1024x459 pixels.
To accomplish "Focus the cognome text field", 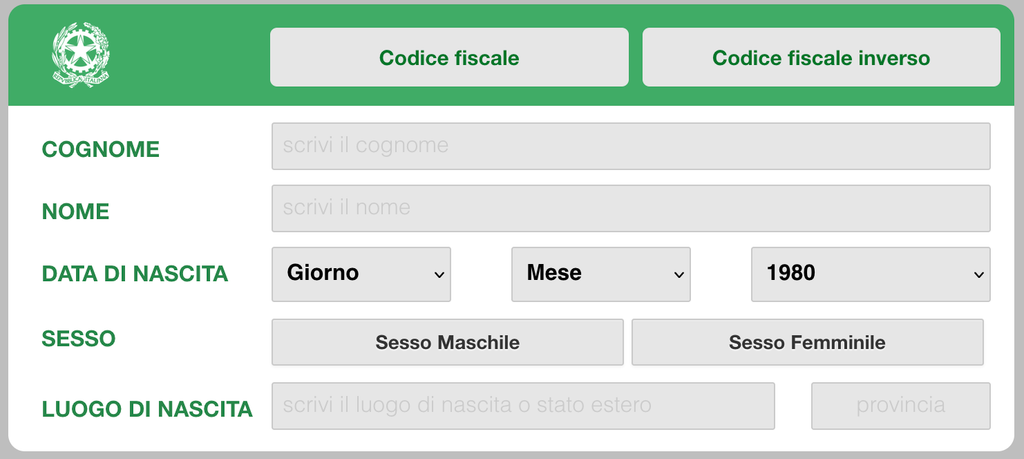I will coord(631,146).
